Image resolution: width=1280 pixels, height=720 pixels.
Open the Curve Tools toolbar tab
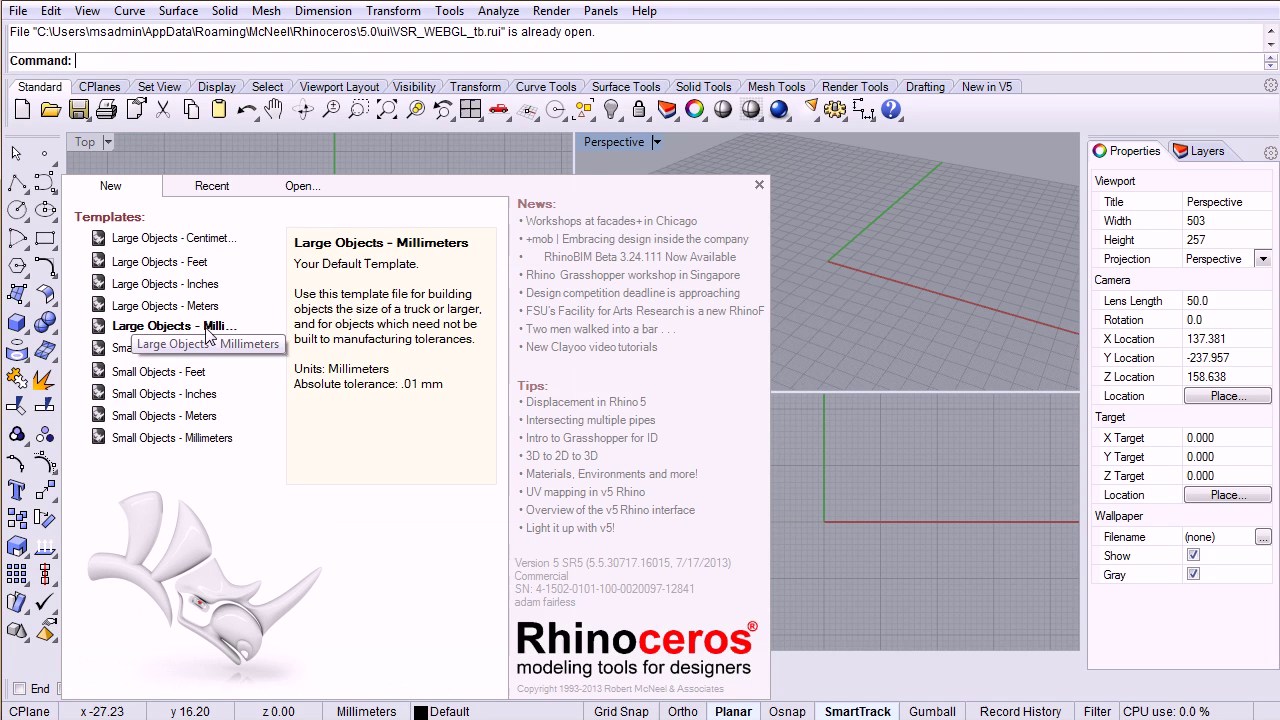(x=546, y=87)
